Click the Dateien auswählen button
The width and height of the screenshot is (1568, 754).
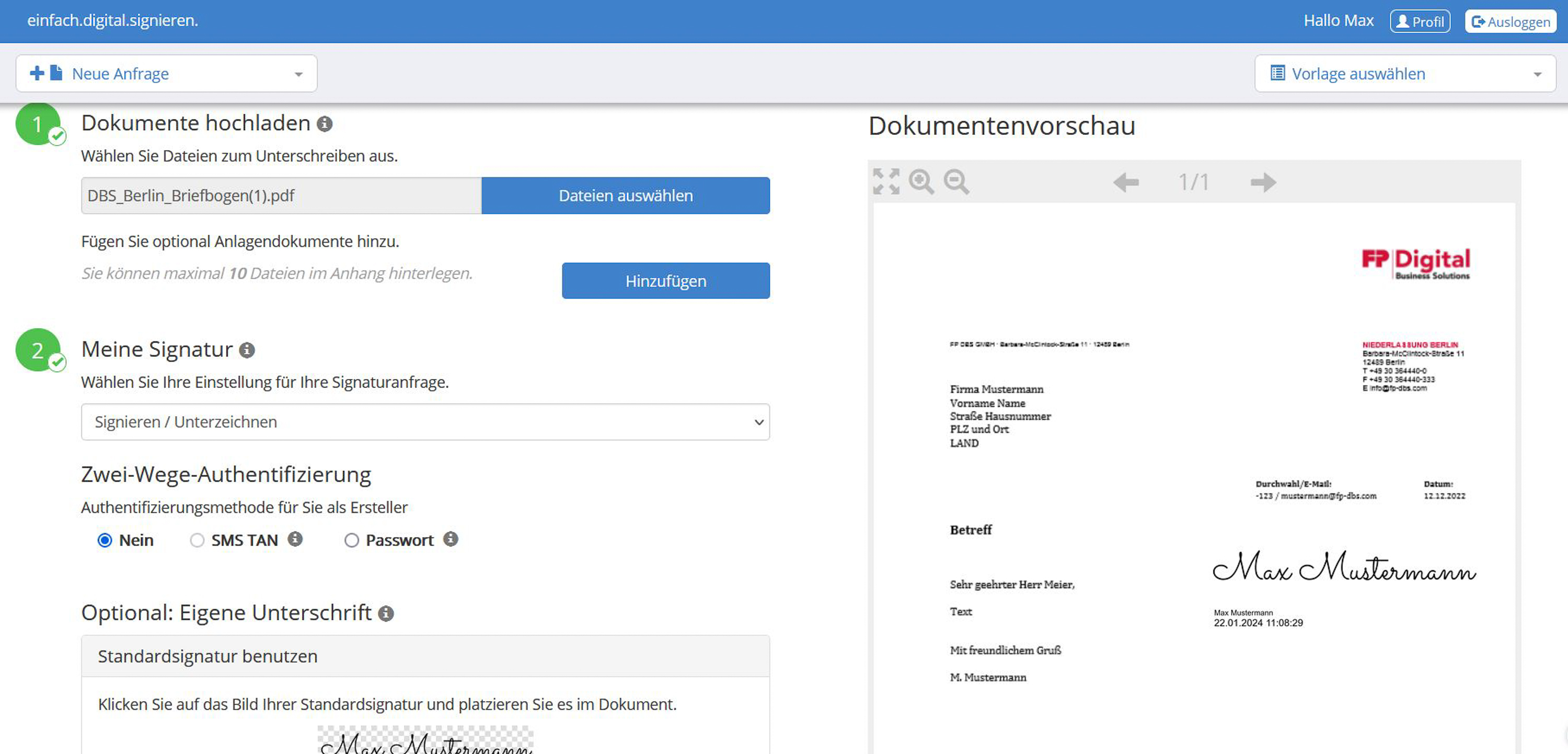point(625,195)
